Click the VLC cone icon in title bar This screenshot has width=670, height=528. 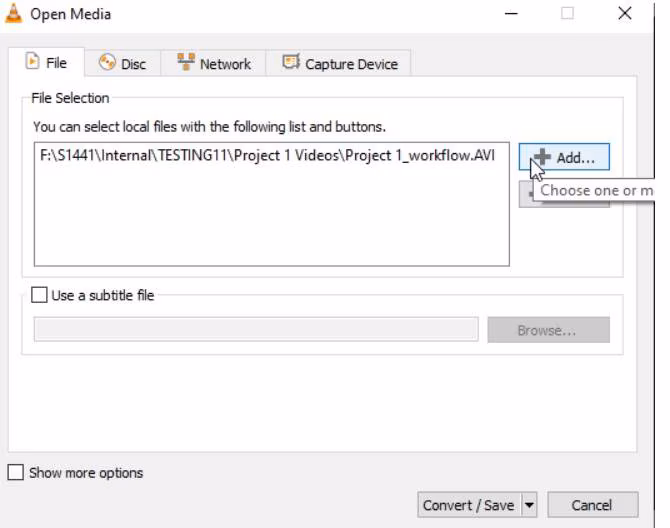pyautogui.click(x=14, y=14)
